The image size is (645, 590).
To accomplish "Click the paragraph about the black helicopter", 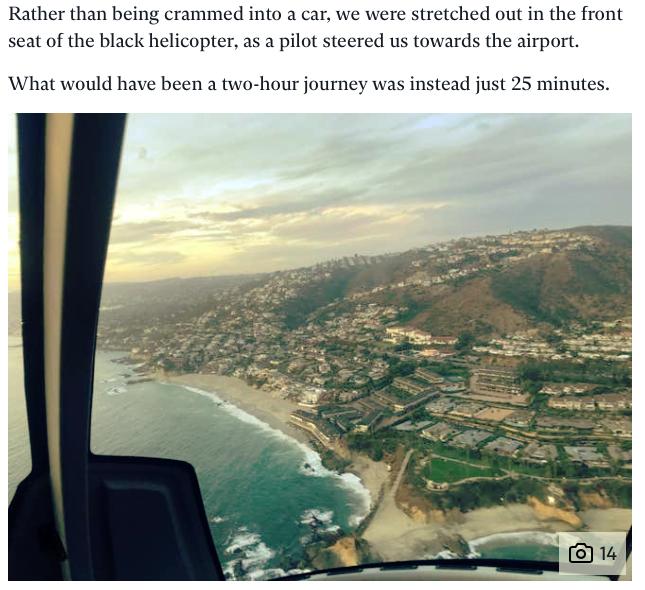I will coord(316,28).
